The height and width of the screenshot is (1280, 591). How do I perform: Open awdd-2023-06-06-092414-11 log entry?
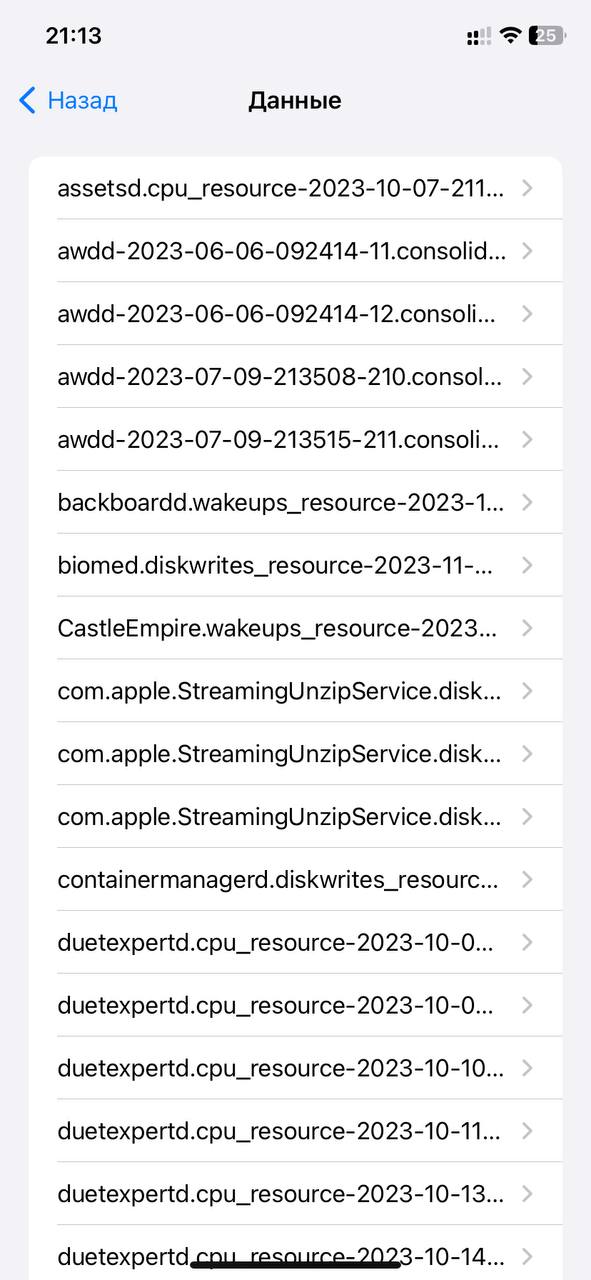[x=295, y=251]
